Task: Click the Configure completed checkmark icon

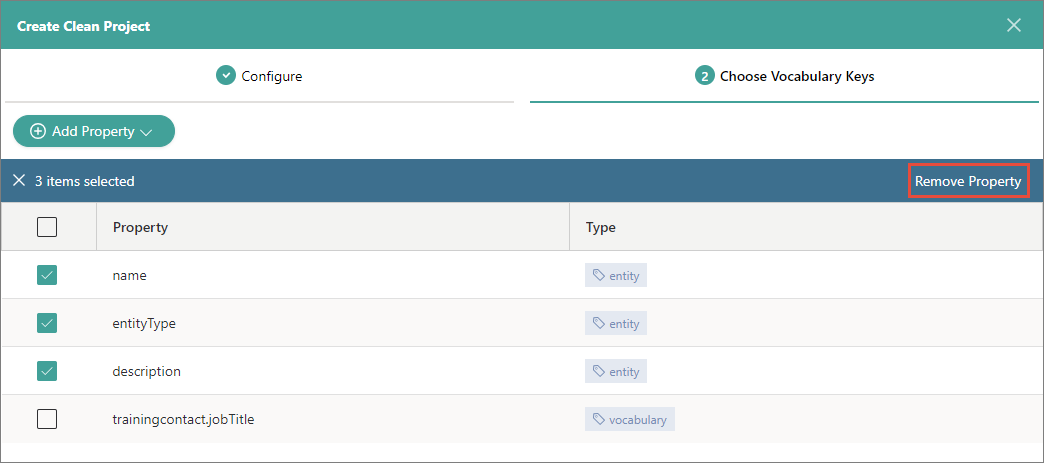Action: [226, 76]
